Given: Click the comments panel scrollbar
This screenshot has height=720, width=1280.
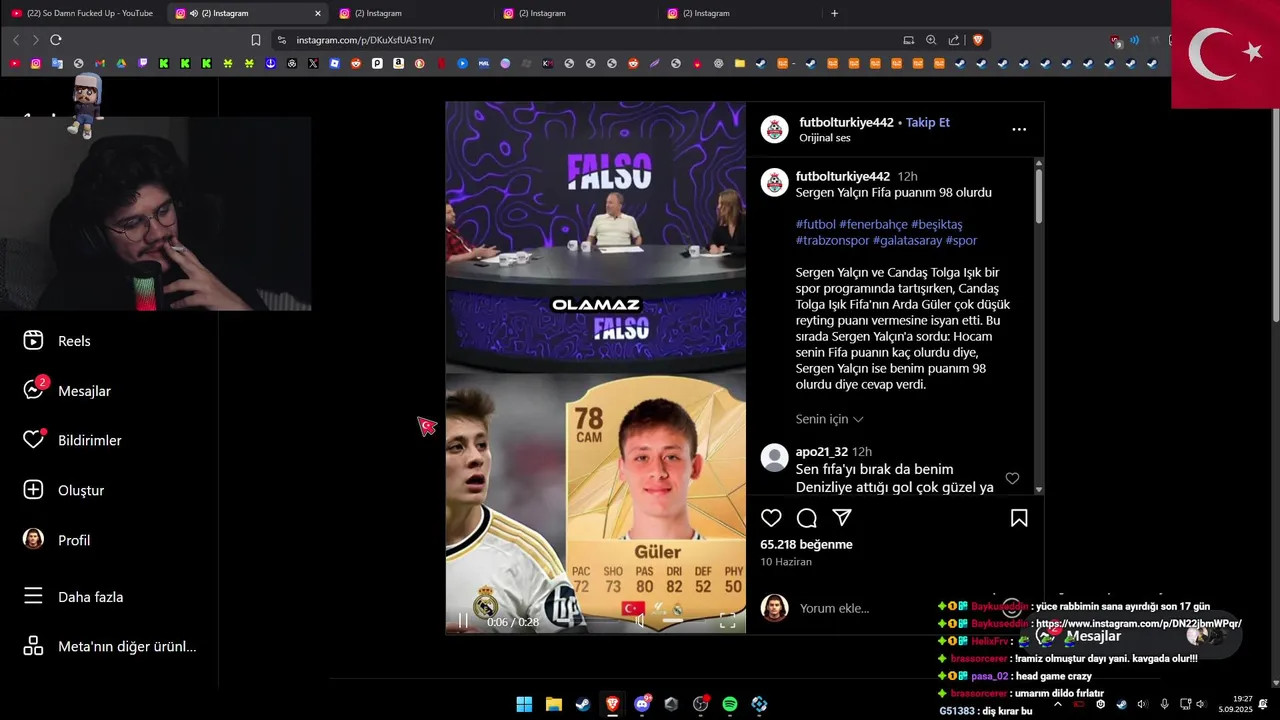Looking at the screenshot, I should pyautogui.click(x=1039, y=195).
